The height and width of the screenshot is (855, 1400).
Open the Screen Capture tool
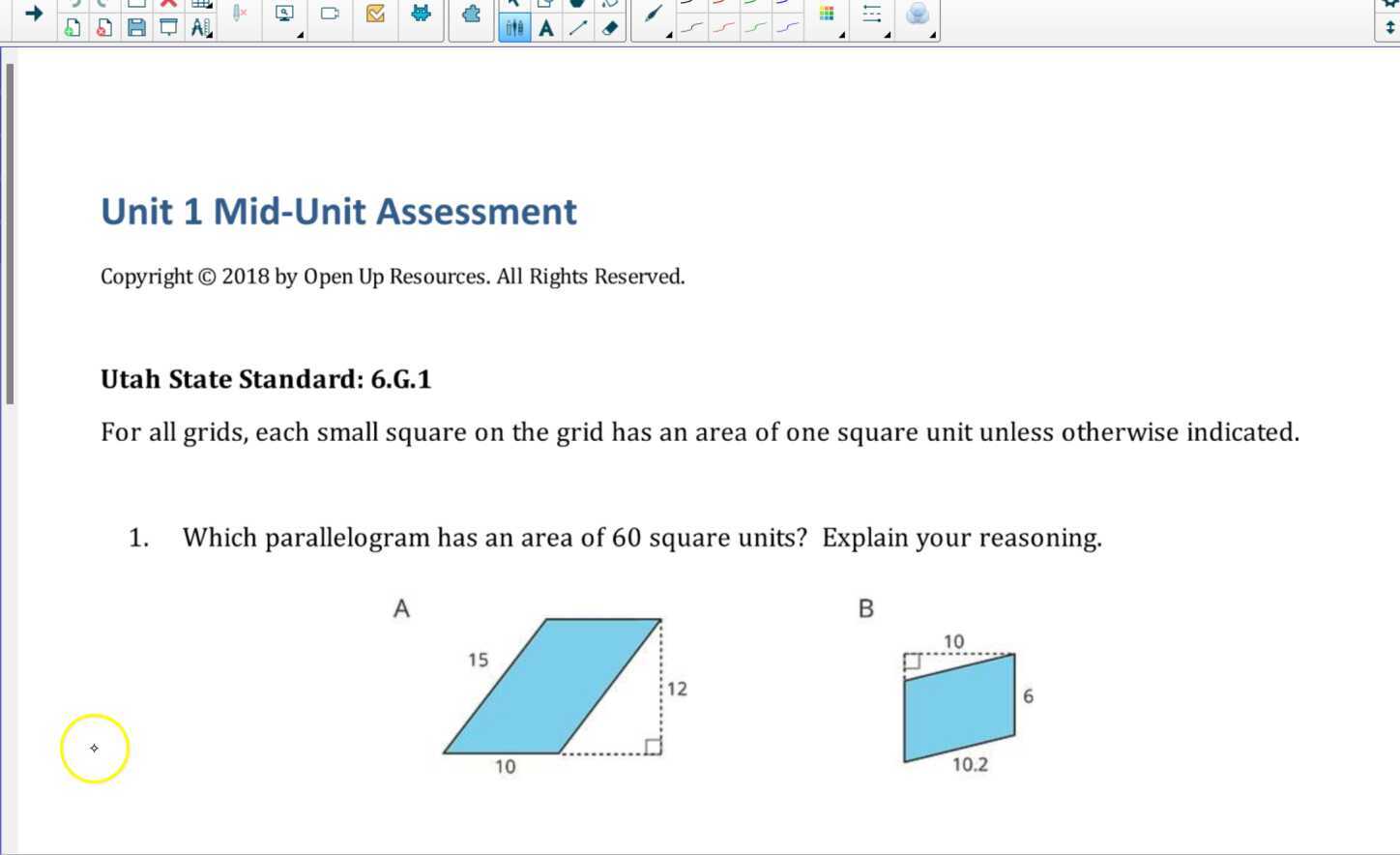click(x=283, y=15)
